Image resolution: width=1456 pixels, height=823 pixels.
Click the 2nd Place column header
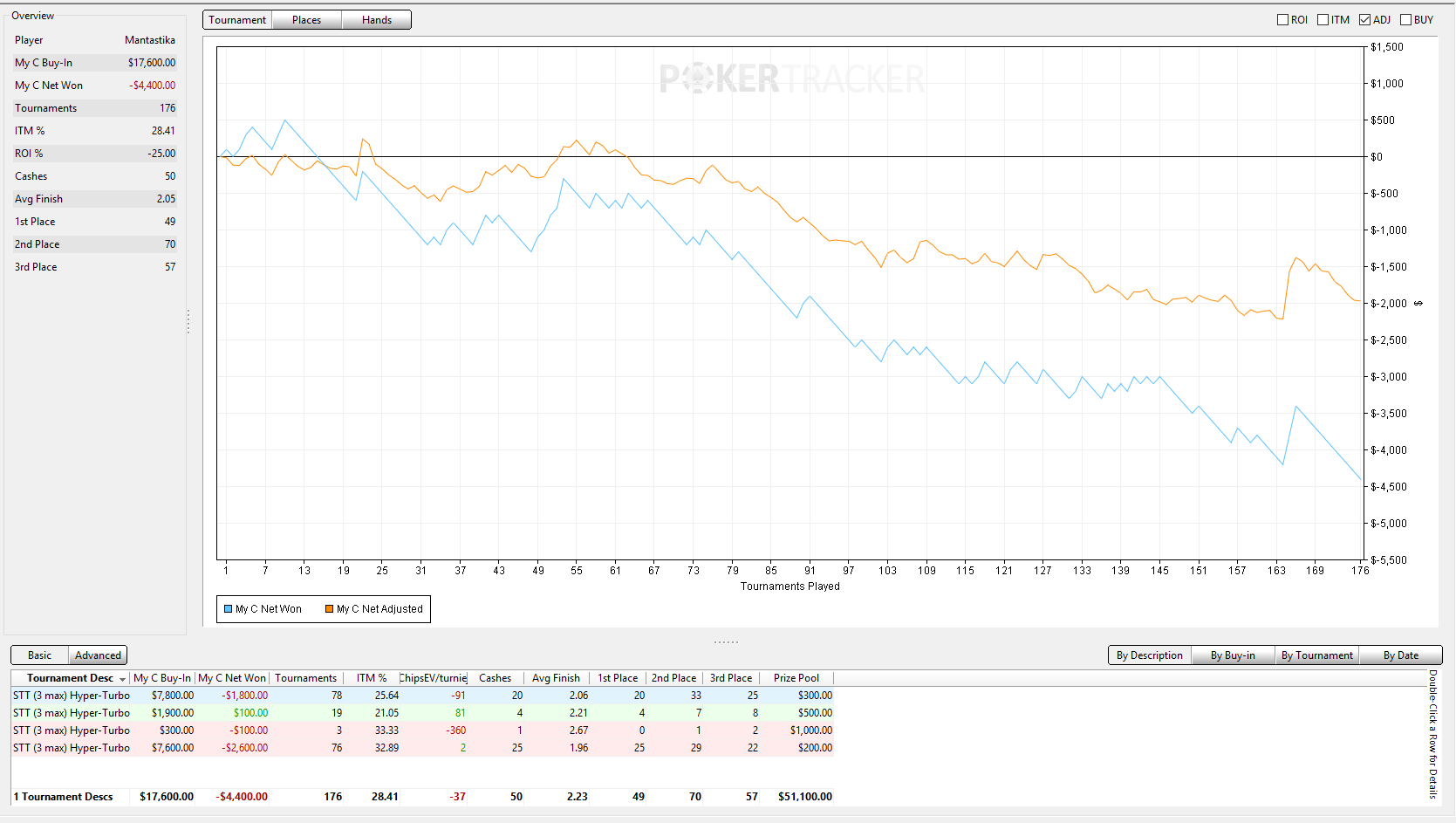point(674,678)
